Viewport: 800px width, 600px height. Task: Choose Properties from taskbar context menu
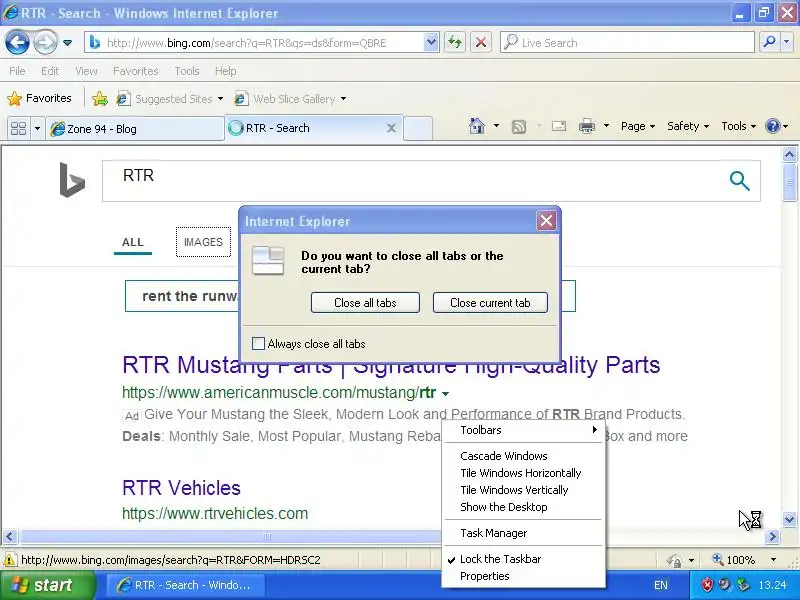[523, 576]
